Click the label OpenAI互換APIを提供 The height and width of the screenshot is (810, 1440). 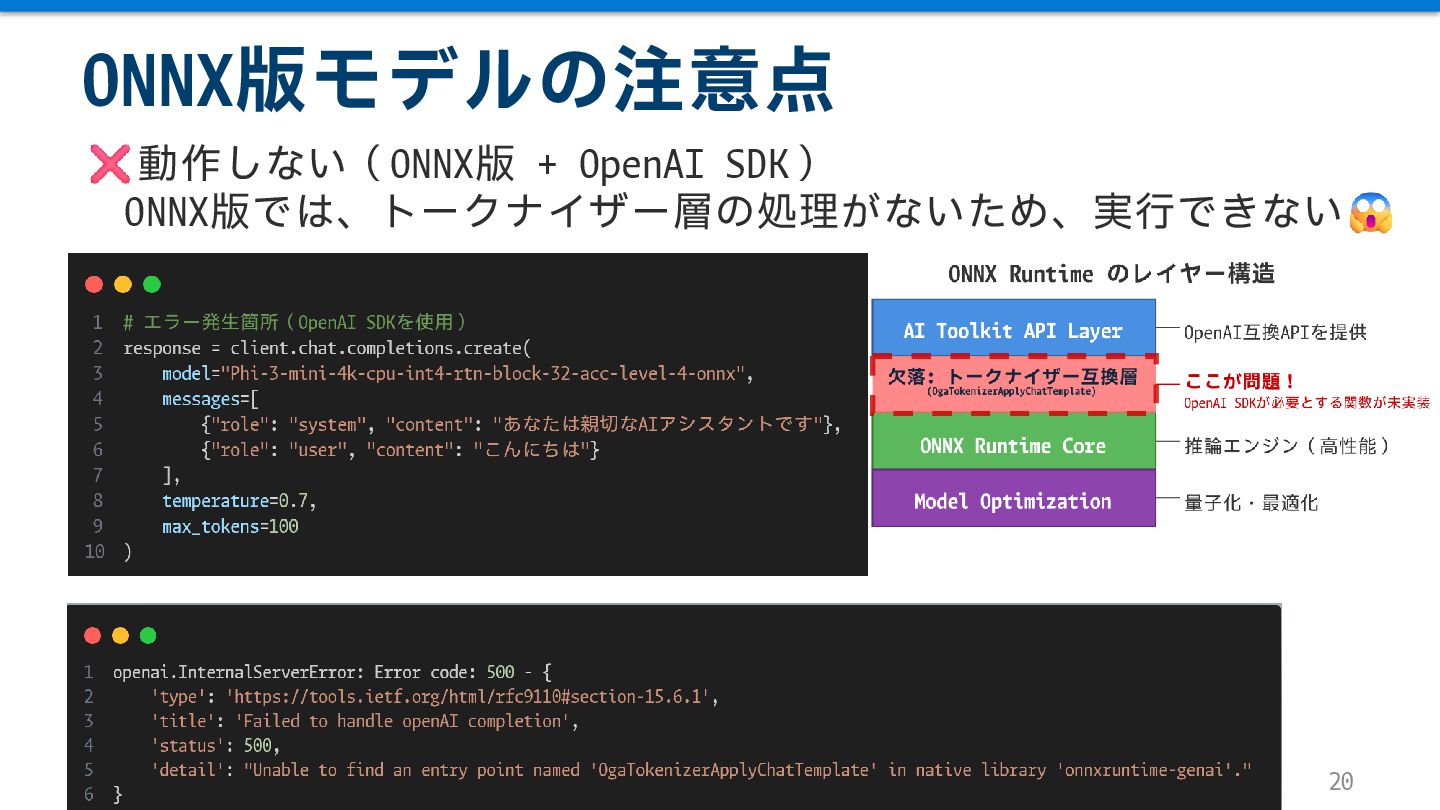click(x=1275, y=331)
